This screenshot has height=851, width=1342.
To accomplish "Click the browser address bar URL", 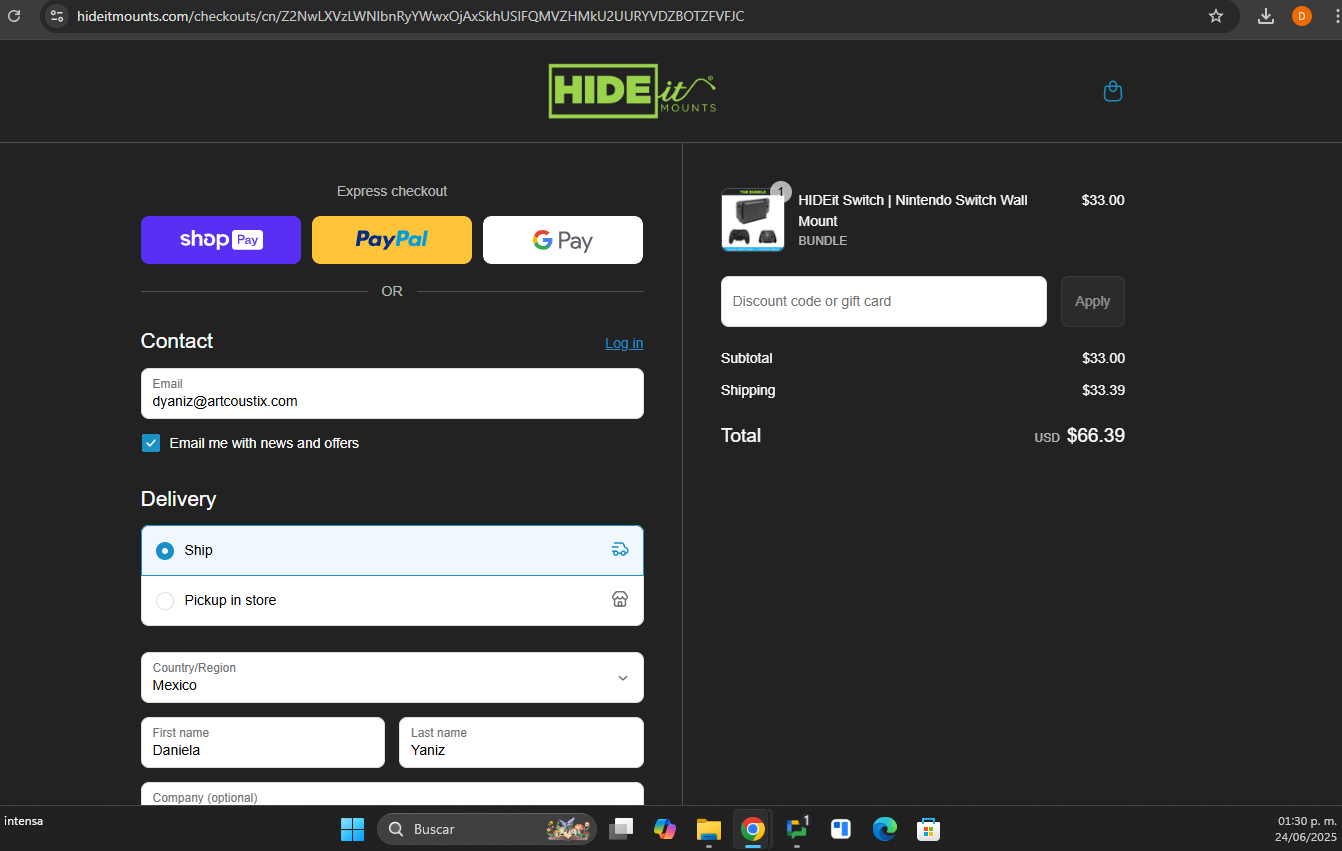I will (410, 16).
